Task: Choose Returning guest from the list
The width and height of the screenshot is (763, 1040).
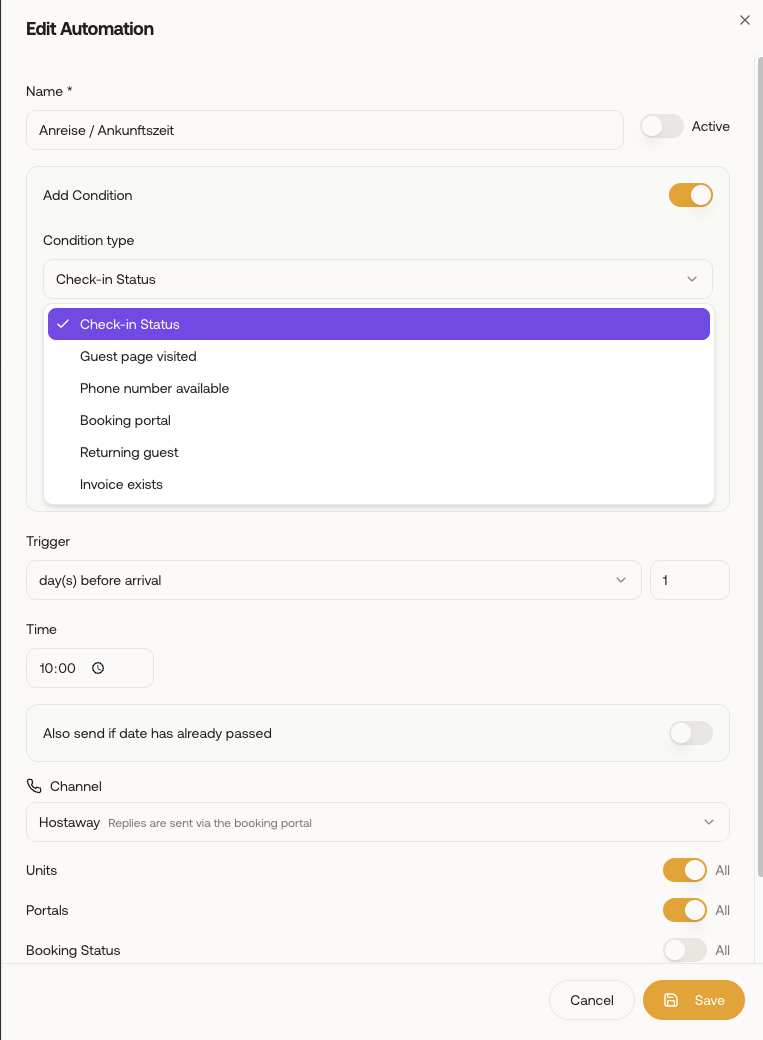Action: coord(379,452)
